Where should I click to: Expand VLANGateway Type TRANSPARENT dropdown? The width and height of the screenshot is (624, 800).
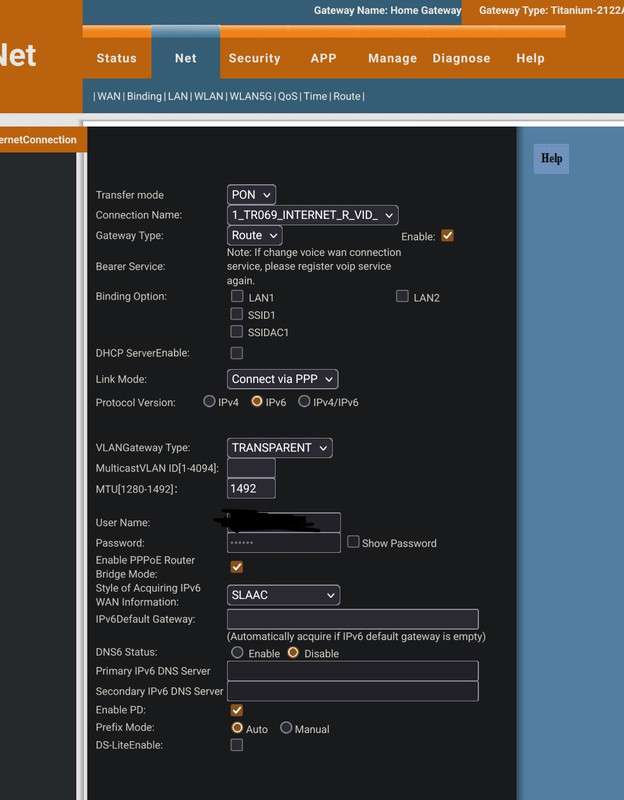(280, 448)
